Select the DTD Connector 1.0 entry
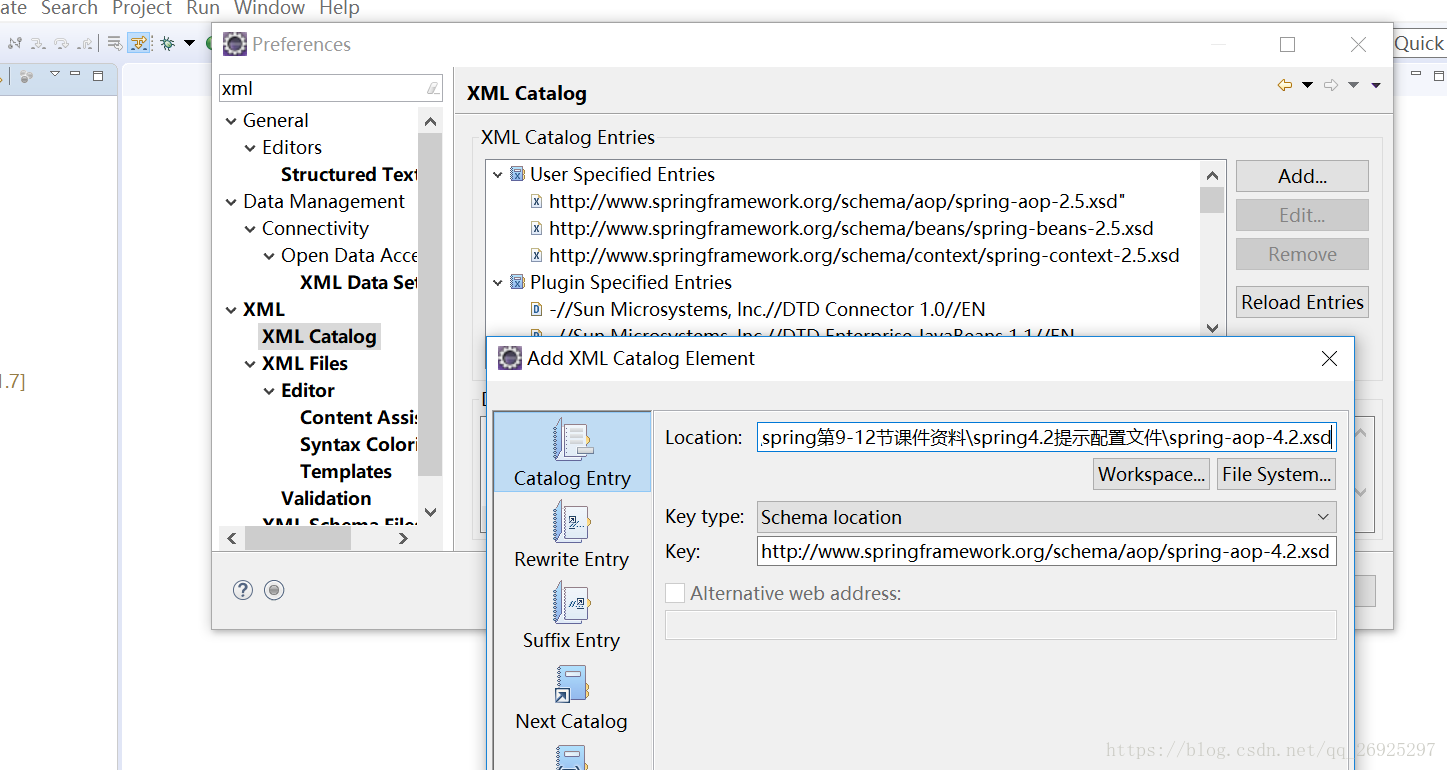 tap(767, 309)
